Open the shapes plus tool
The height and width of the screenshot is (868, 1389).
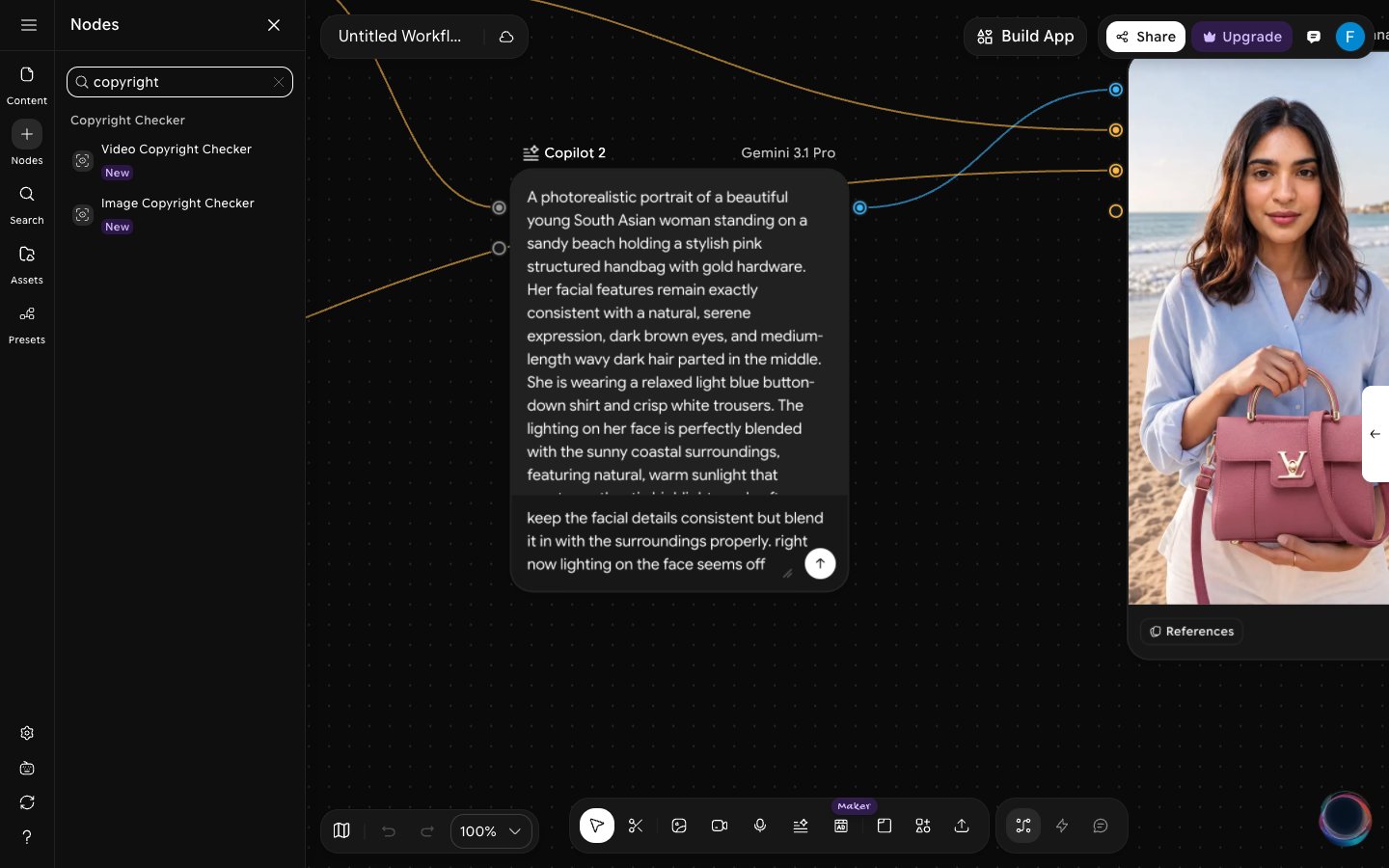pos(923,826)
